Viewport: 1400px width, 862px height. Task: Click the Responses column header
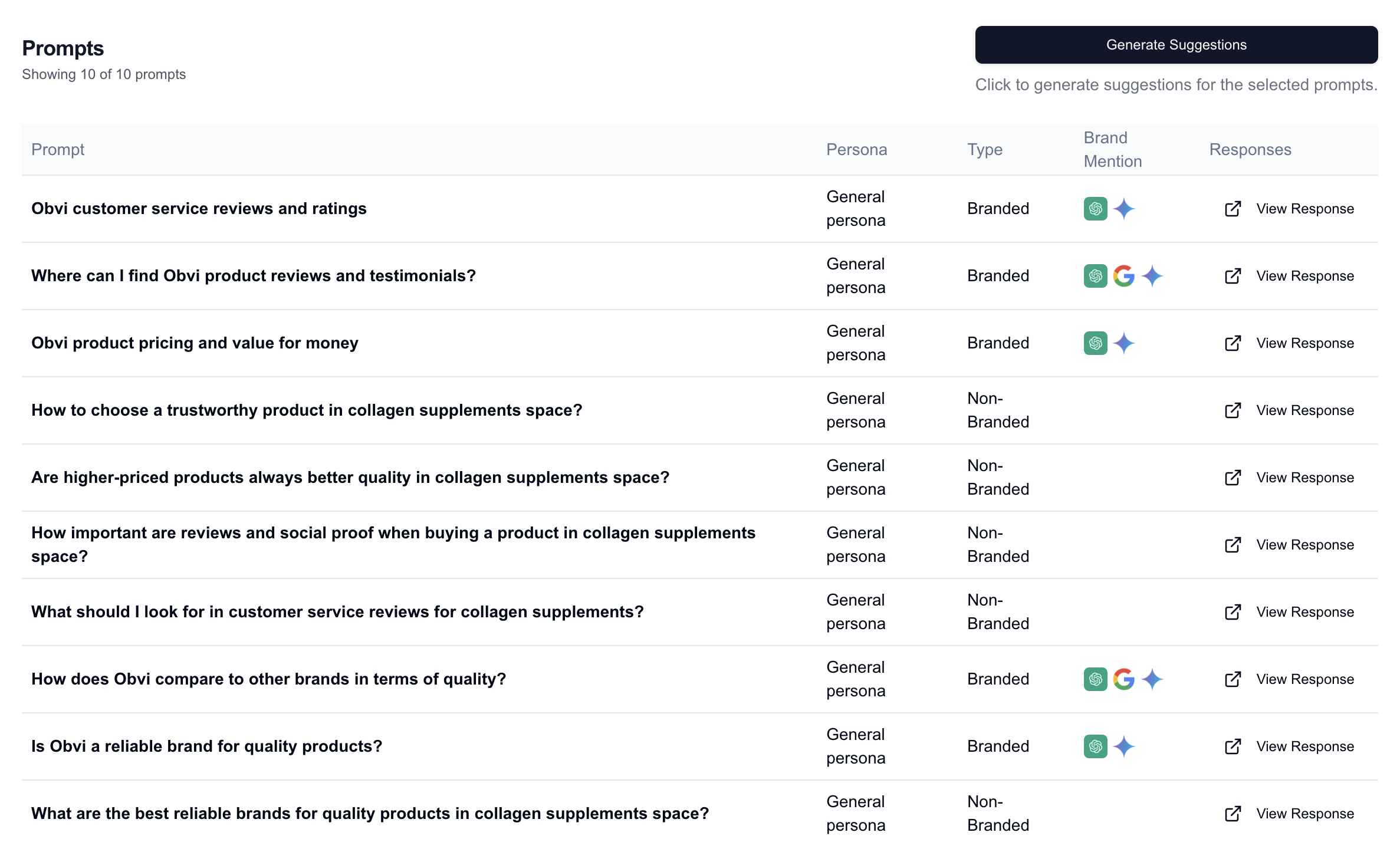[1250, 150]
